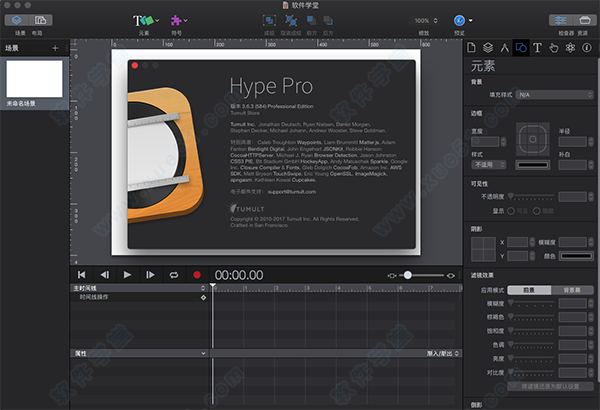The image size is (600, 410).
Task: Click the Send Backward toolbar icon
Action: (x=328, y=21)
